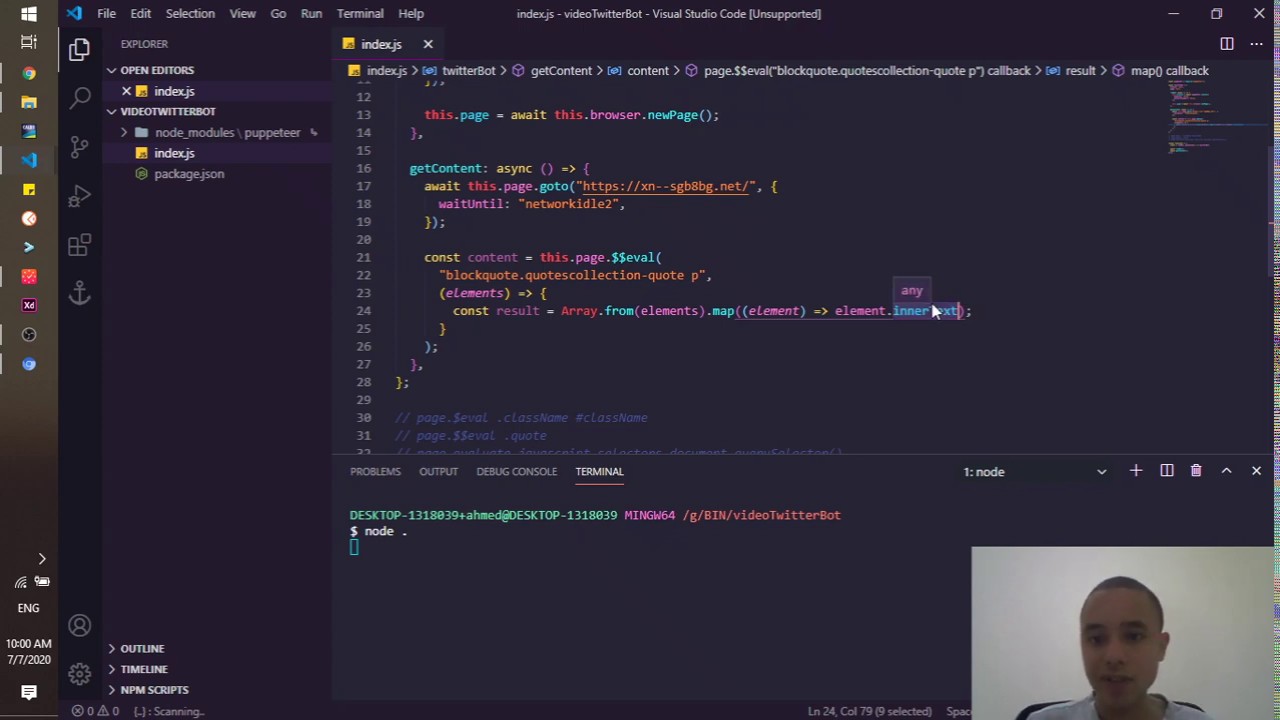Expand the Timeline section
The height and width of the screenshot is (720, 1280).
[x=144, y=669]
